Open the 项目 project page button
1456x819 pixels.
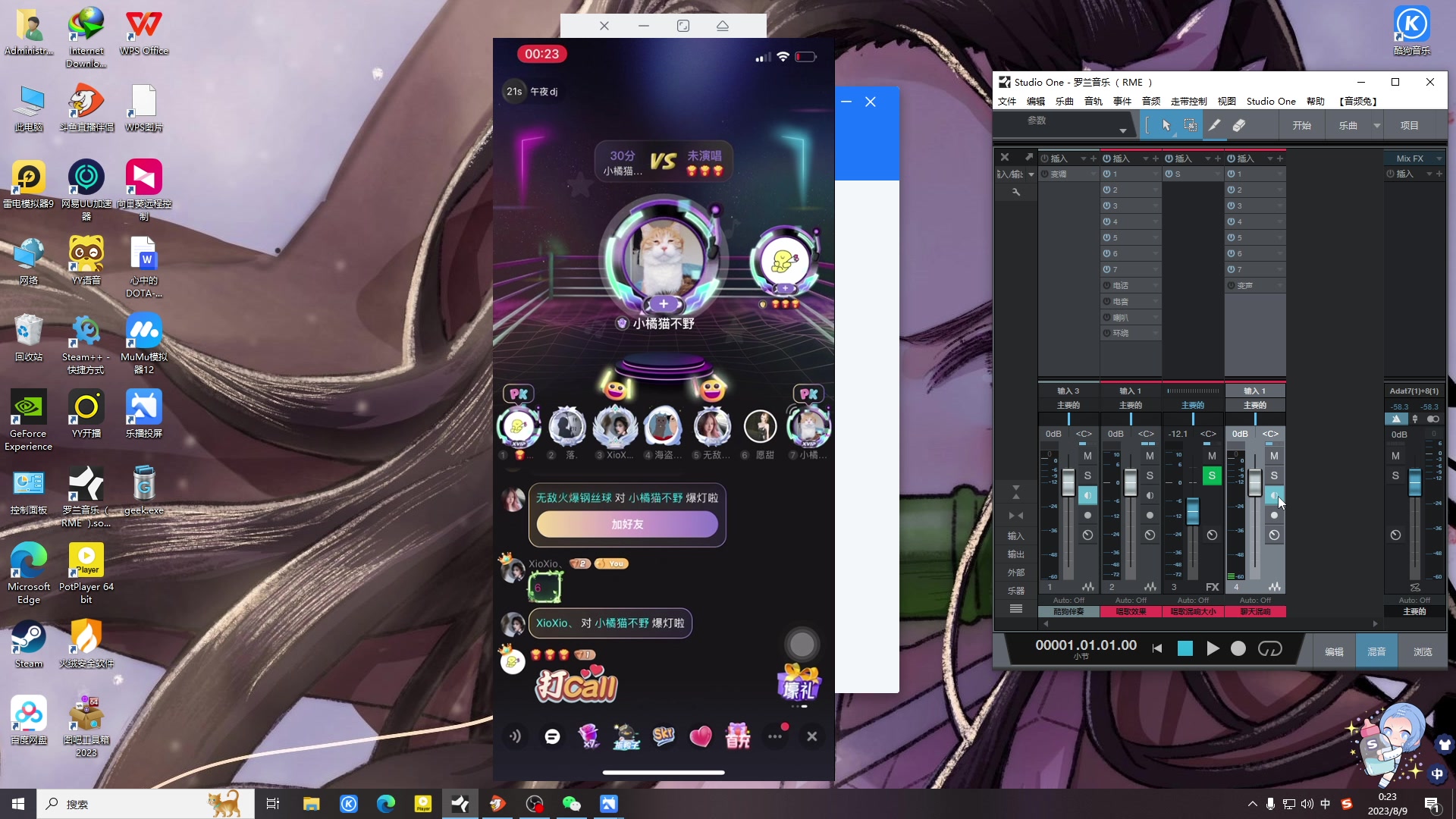1410,126
